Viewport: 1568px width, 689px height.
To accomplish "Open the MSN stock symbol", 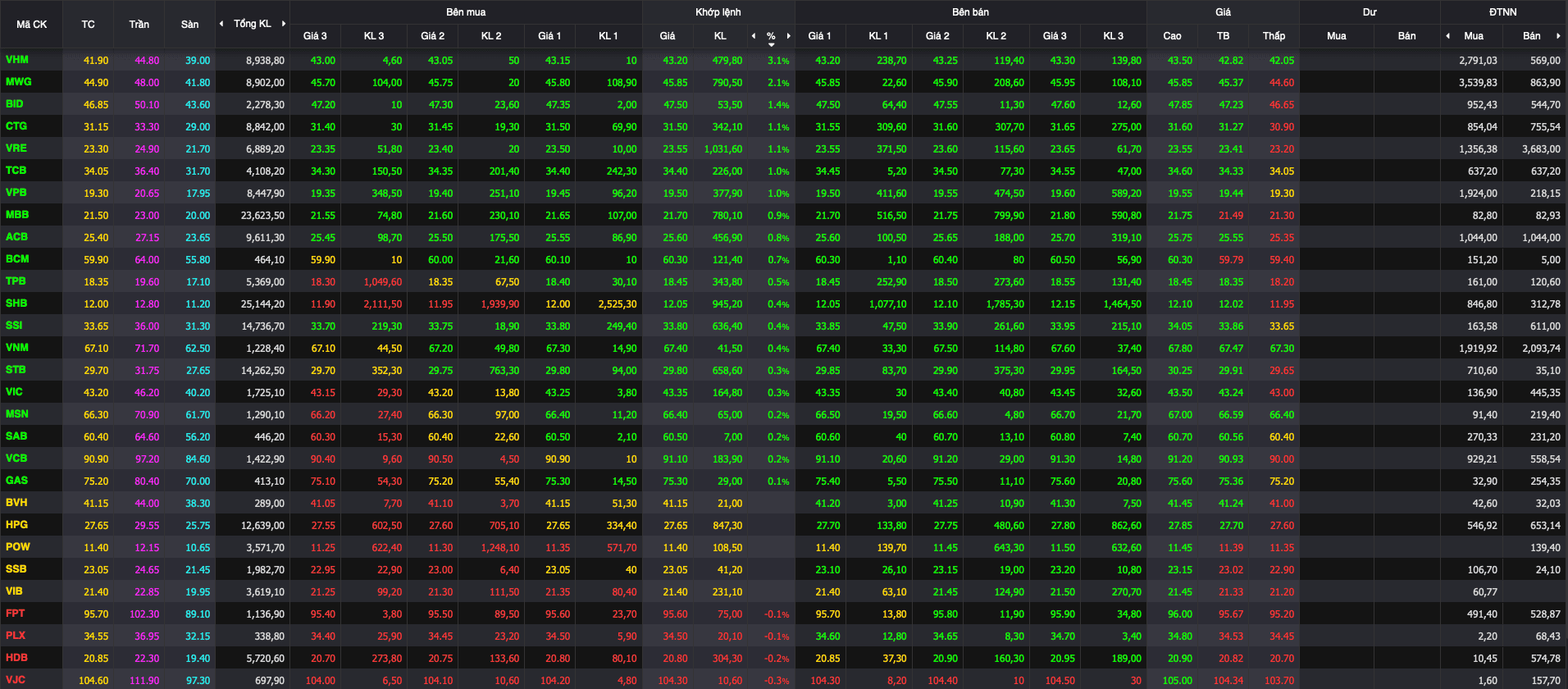I will 17,414.
